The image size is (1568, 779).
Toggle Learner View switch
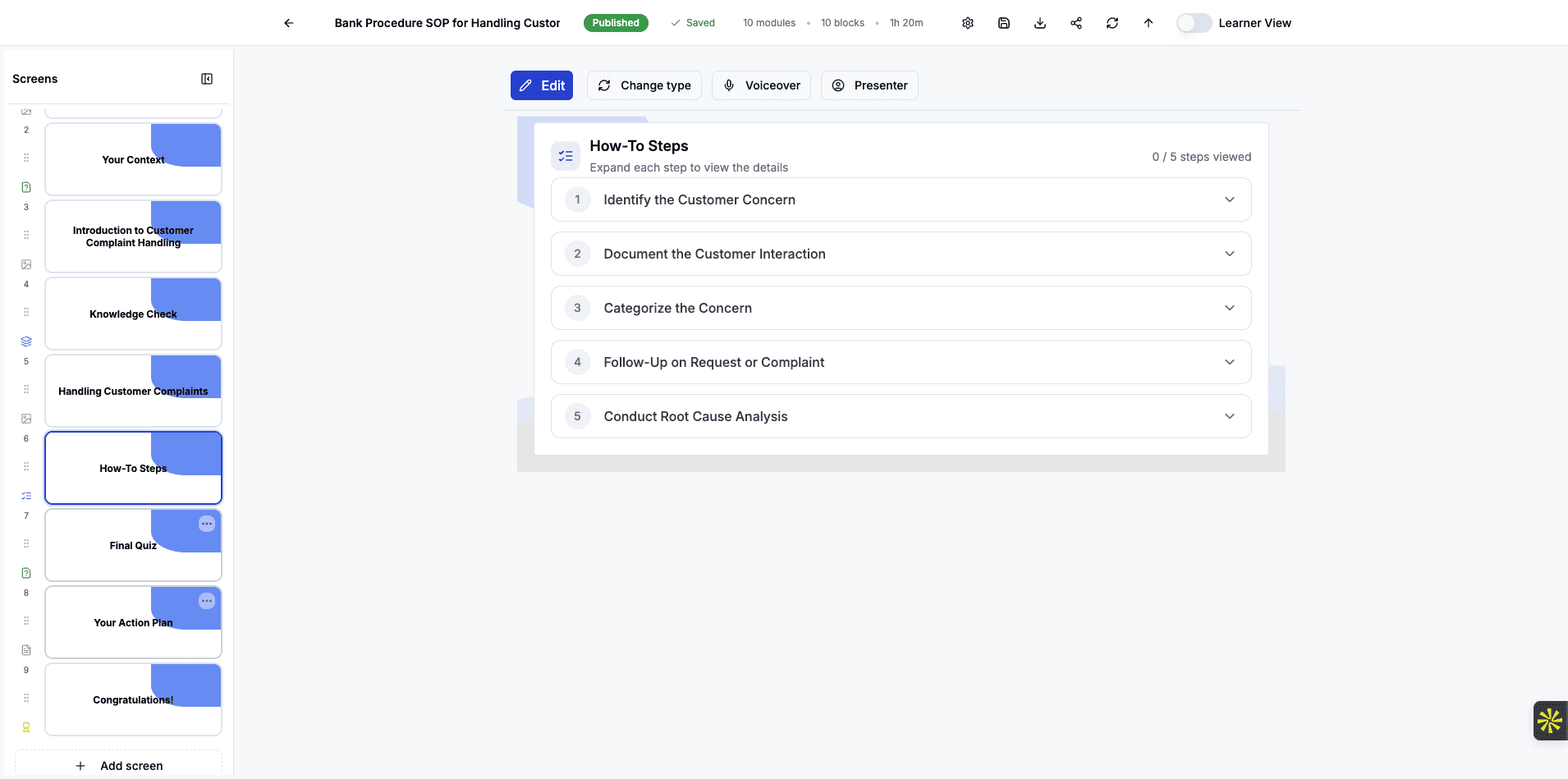tap(1194, 23)
